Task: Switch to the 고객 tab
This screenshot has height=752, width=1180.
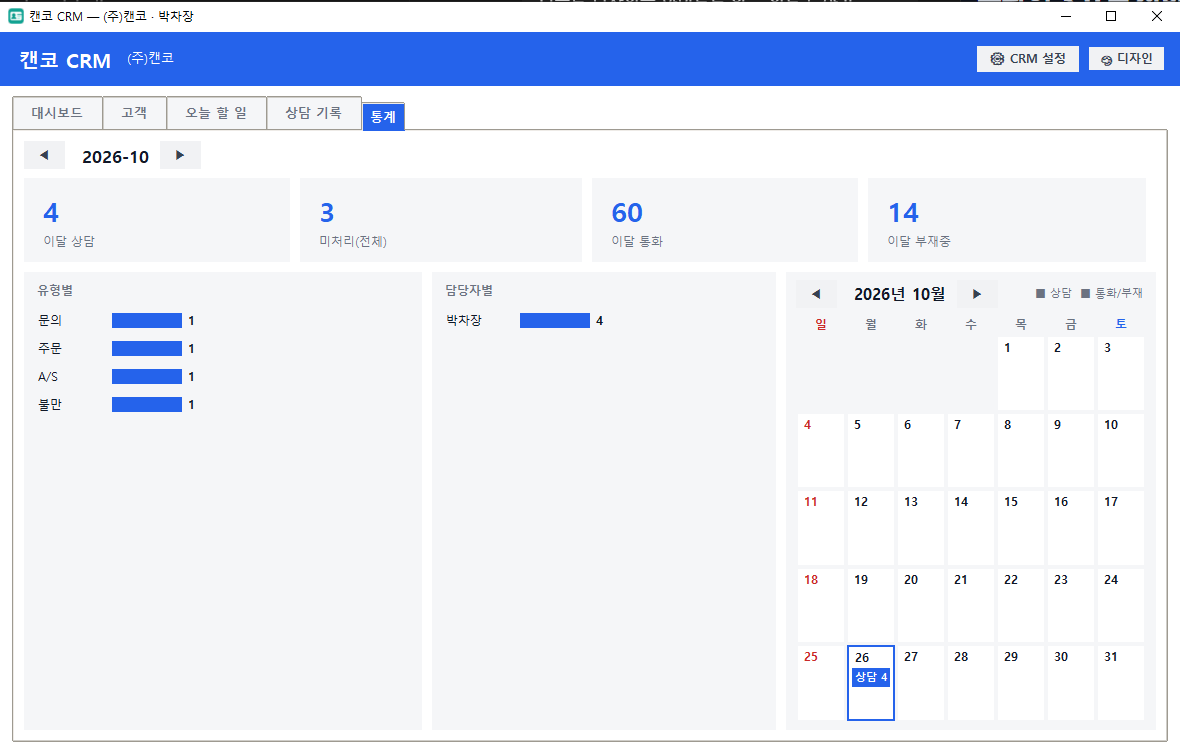Action: point(134,113)
